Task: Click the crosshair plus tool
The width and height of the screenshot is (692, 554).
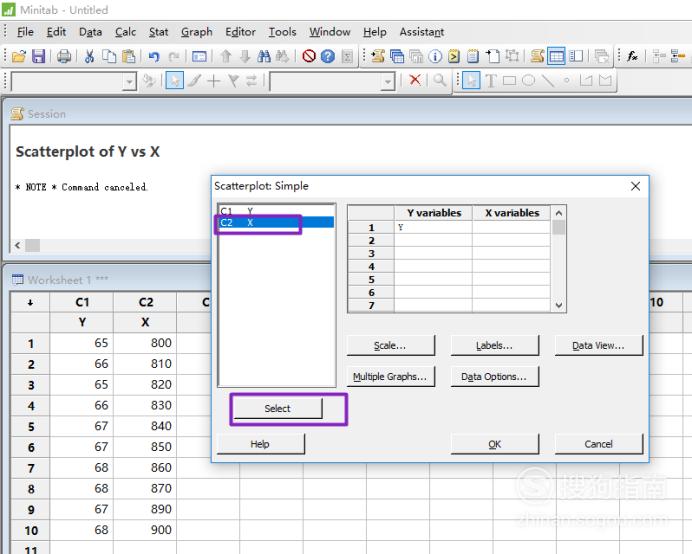Action: [x=214, y=81]
